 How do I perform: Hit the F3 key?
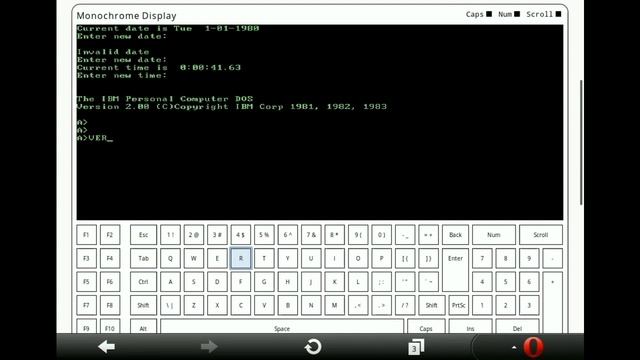point(86,258)
